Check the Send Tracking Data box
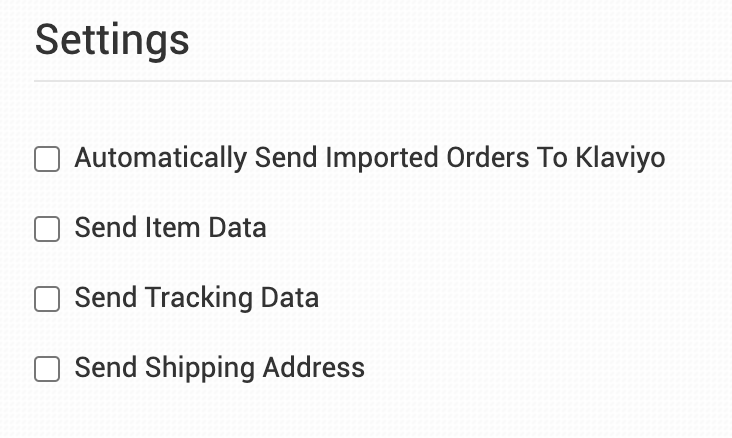This screenshot has height=438, width=732. [47, 299]
